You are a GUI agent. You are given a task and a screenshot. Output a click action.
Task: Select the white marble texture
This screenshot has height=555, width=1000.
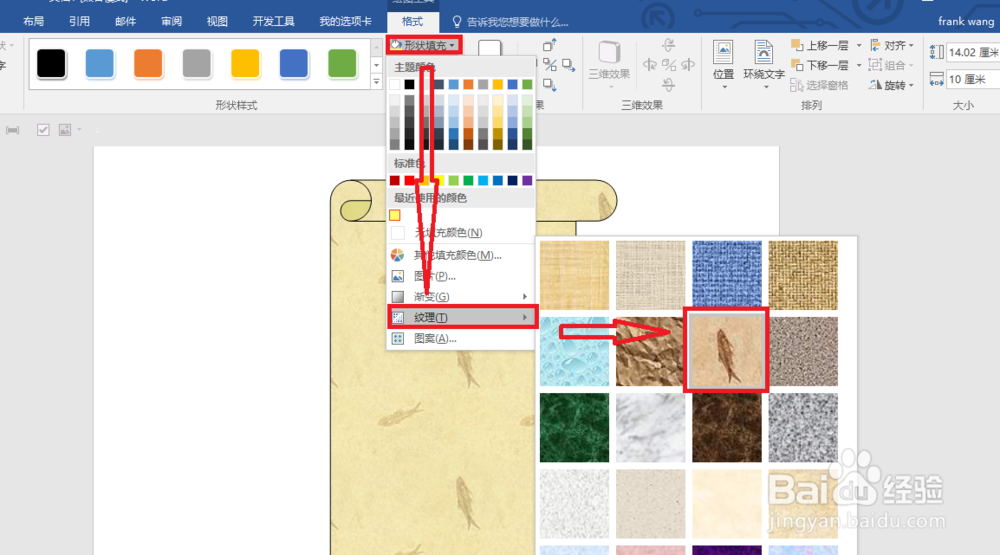click(651, 427)
